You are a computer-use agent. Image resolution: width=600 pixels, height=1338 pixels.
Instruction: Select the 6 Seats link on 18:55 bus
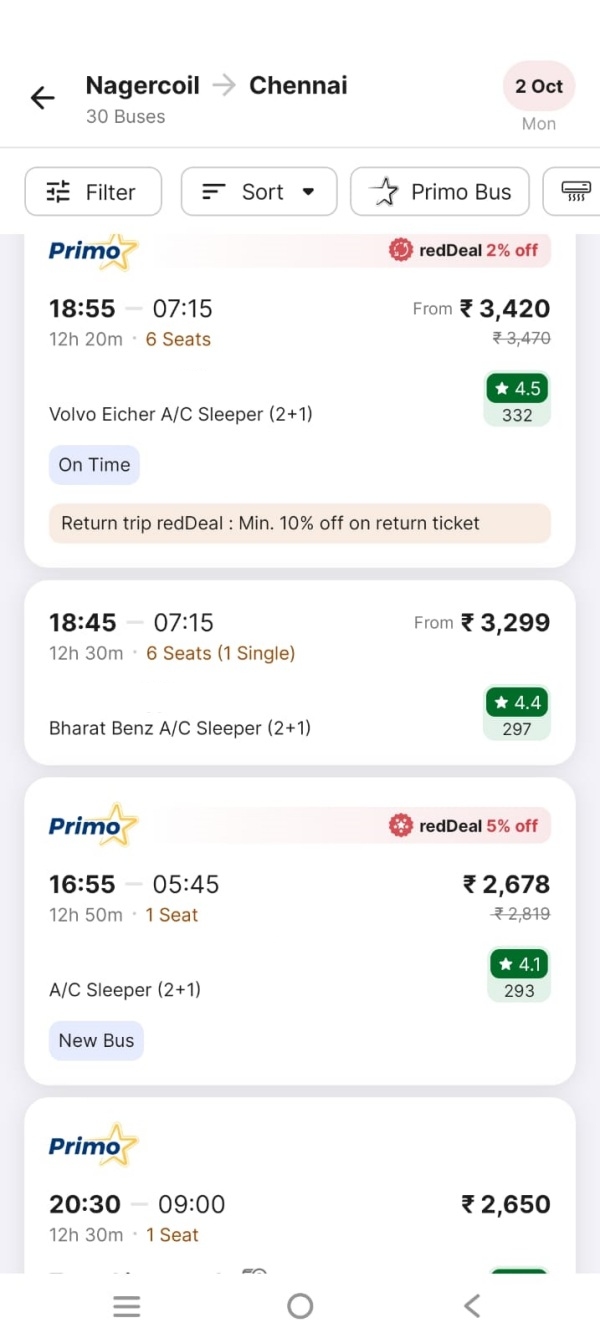178,339
